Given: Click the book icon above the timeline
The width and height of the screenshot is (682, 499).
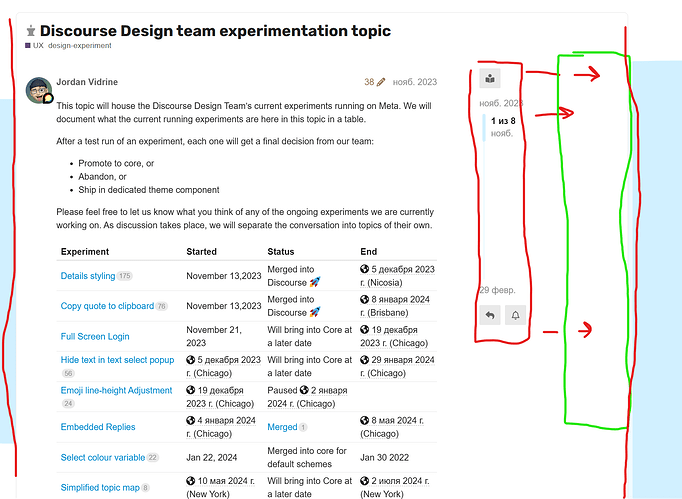Looking at the screenshot, I should pyautogui.click(x=490, y=79).
